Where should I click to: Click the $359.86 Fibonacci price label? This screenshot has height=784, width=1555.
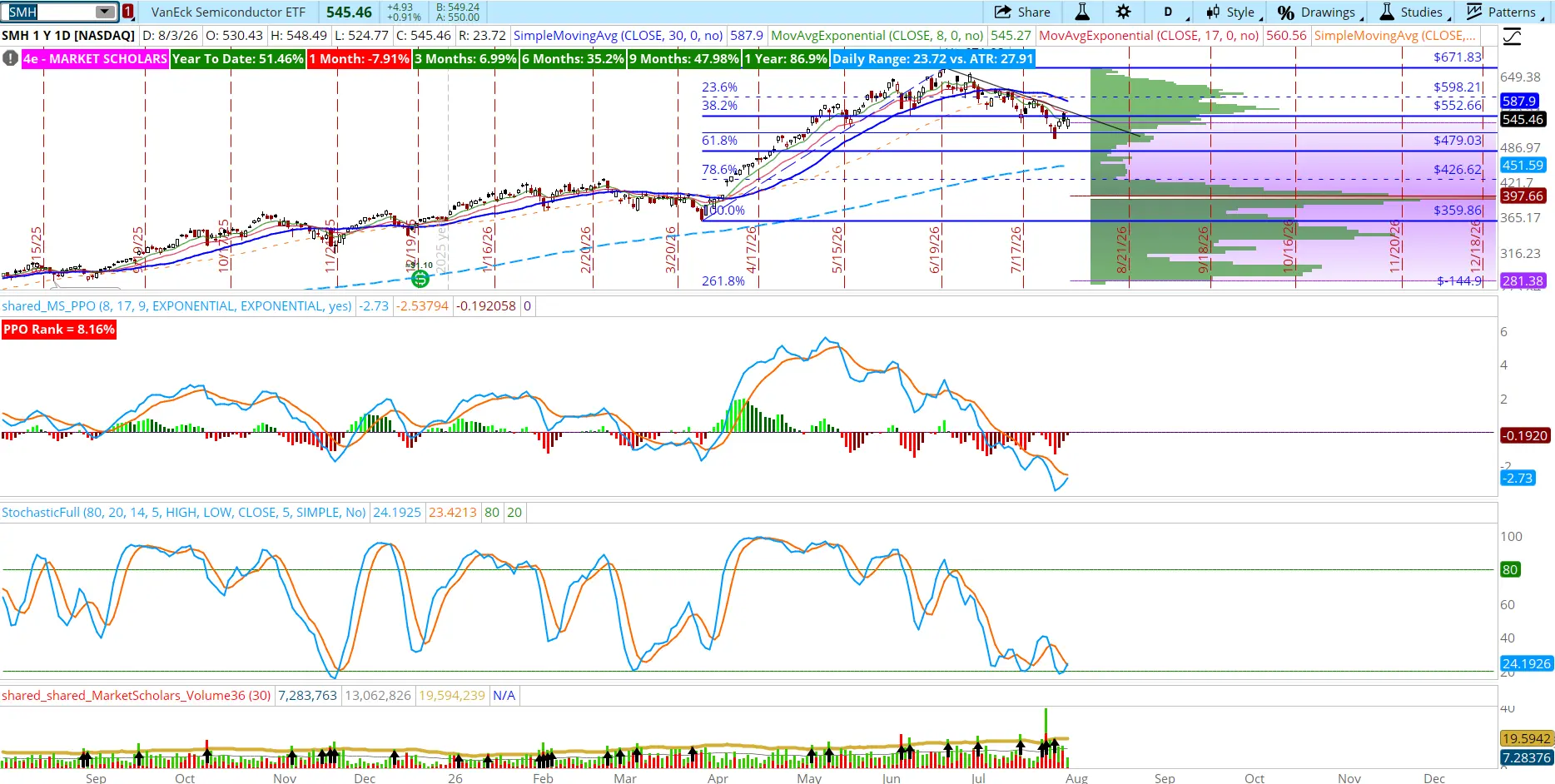(1458, 210)
